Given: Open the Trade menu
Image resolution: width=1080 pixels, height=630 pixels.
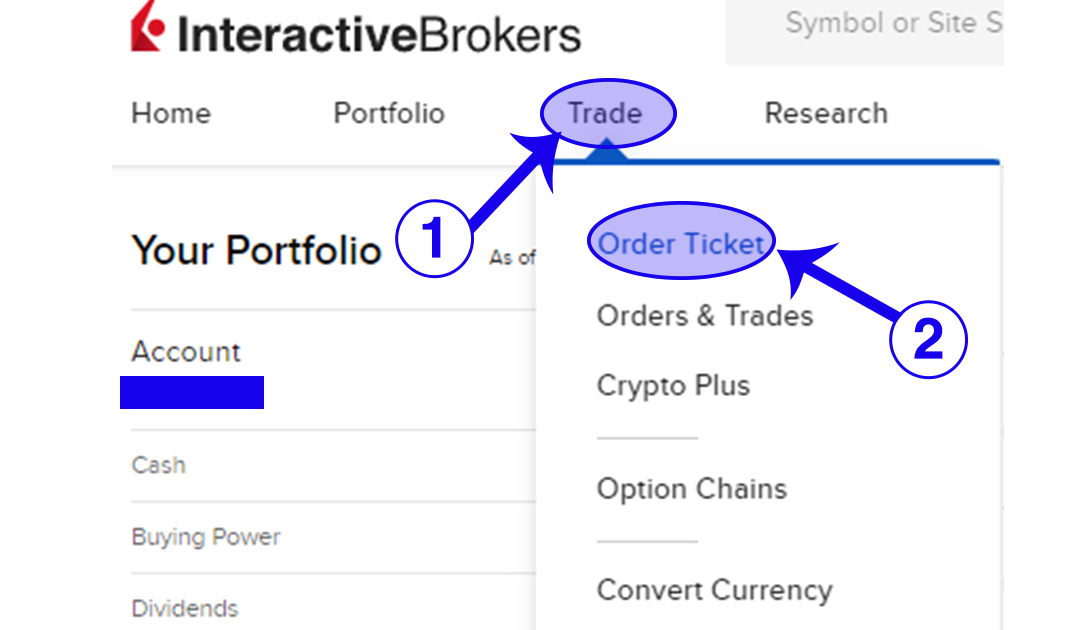Looking at the screenshot, I should tap(606, 113).
